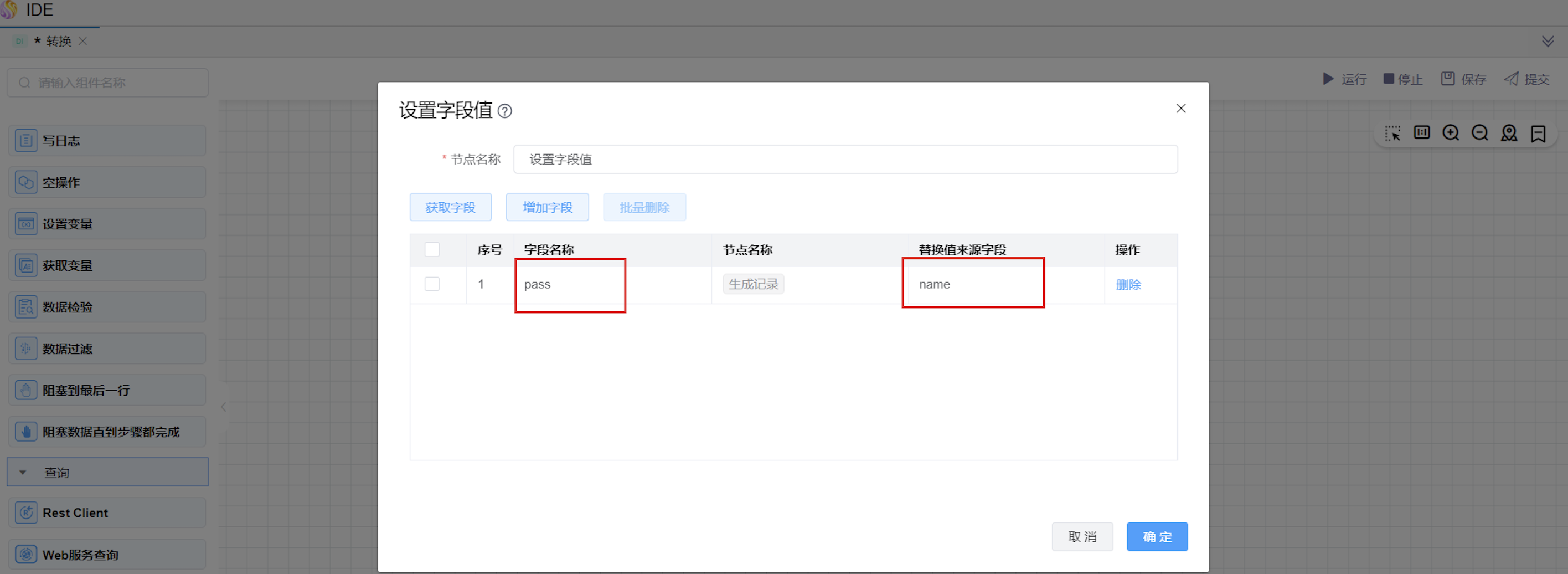Collapse the left component sidebar handle
The width and height of the screenshot is (1568, 574).
[223, 407]
